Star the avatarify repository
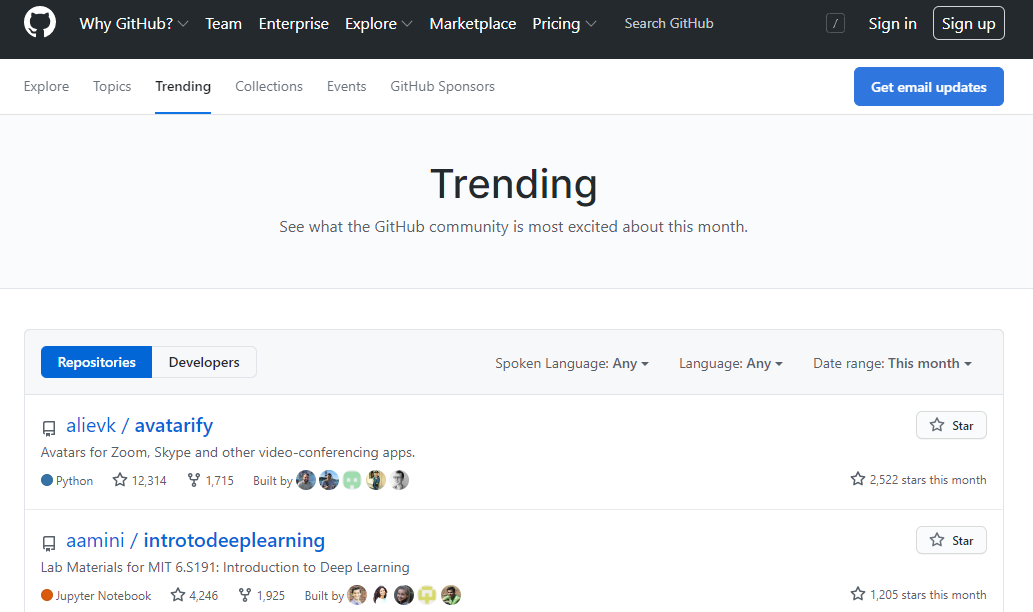Image resolution: width=1033 pixels, height=612 pixels. tap(951, 426)
